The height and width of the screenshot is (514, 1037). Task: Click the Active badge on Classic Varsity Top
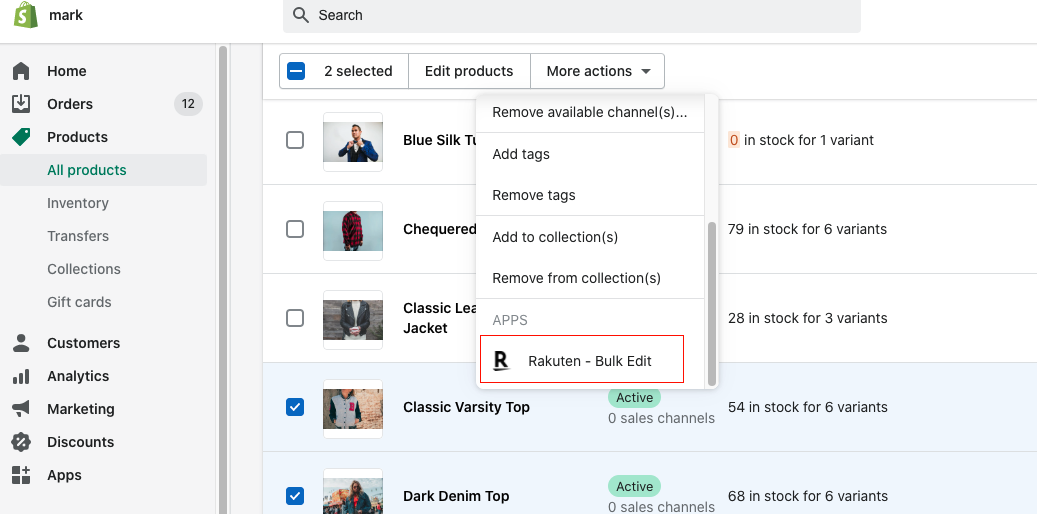click(634, 398)
